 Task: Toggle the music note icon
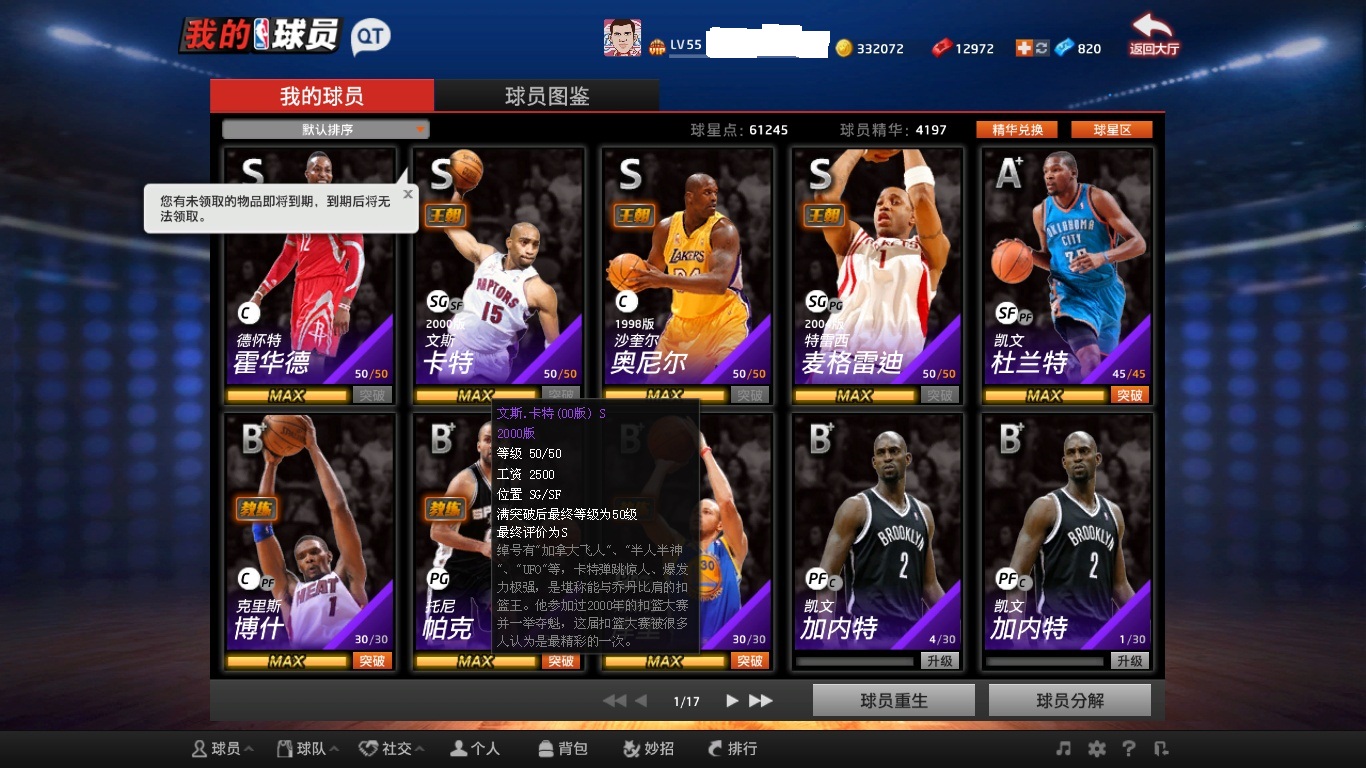click(1064, 748)
